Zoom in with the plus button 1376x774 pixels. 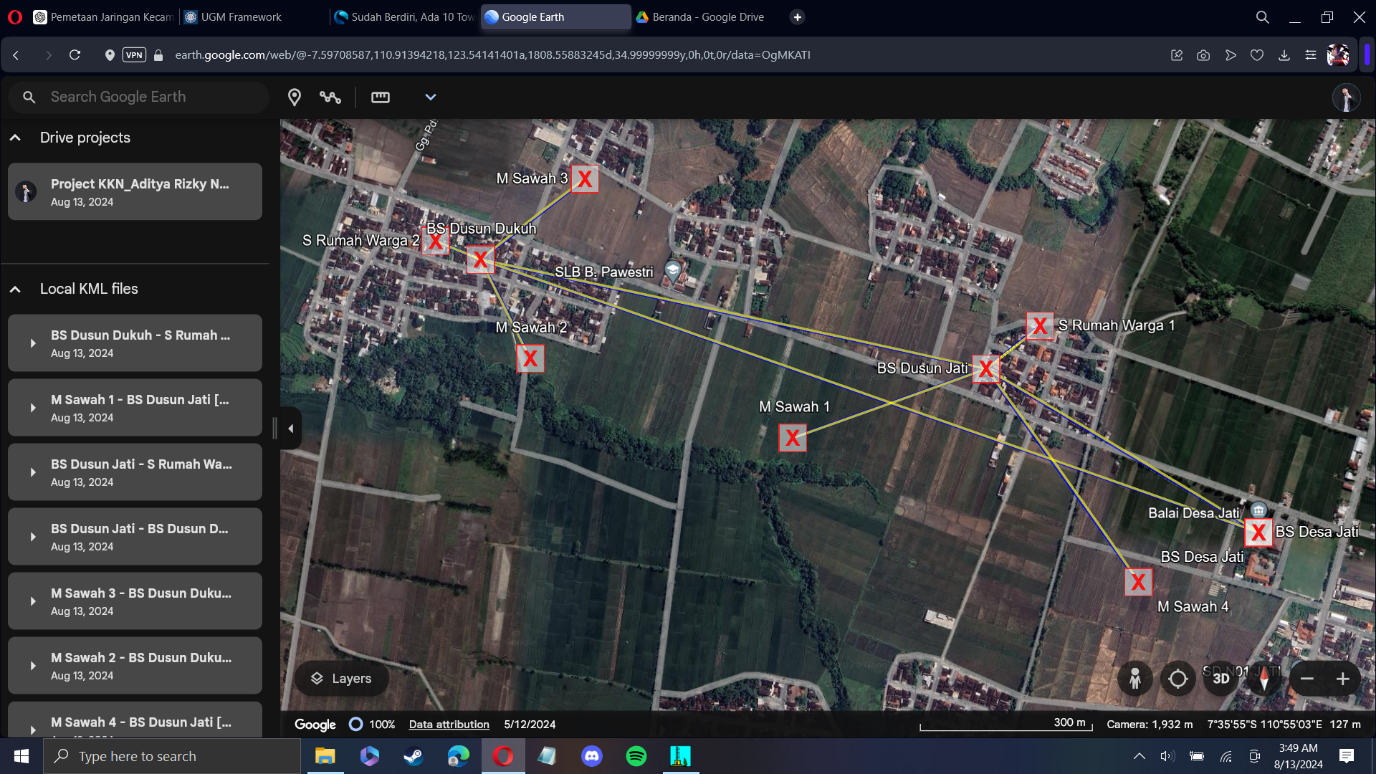pyautogui.click(x=1343, y=679)
